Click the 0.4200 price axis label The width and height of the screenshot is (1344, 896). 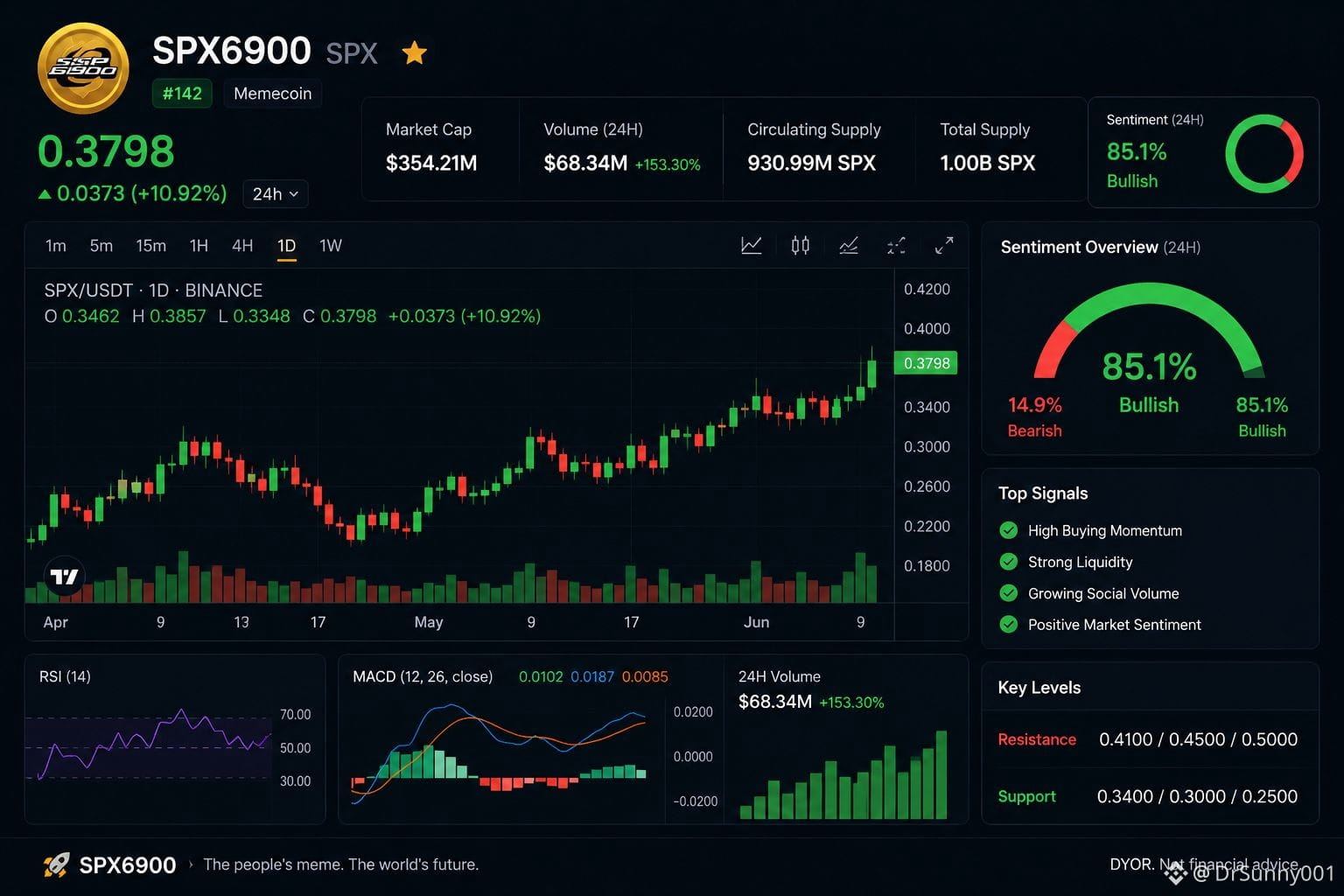927,290
